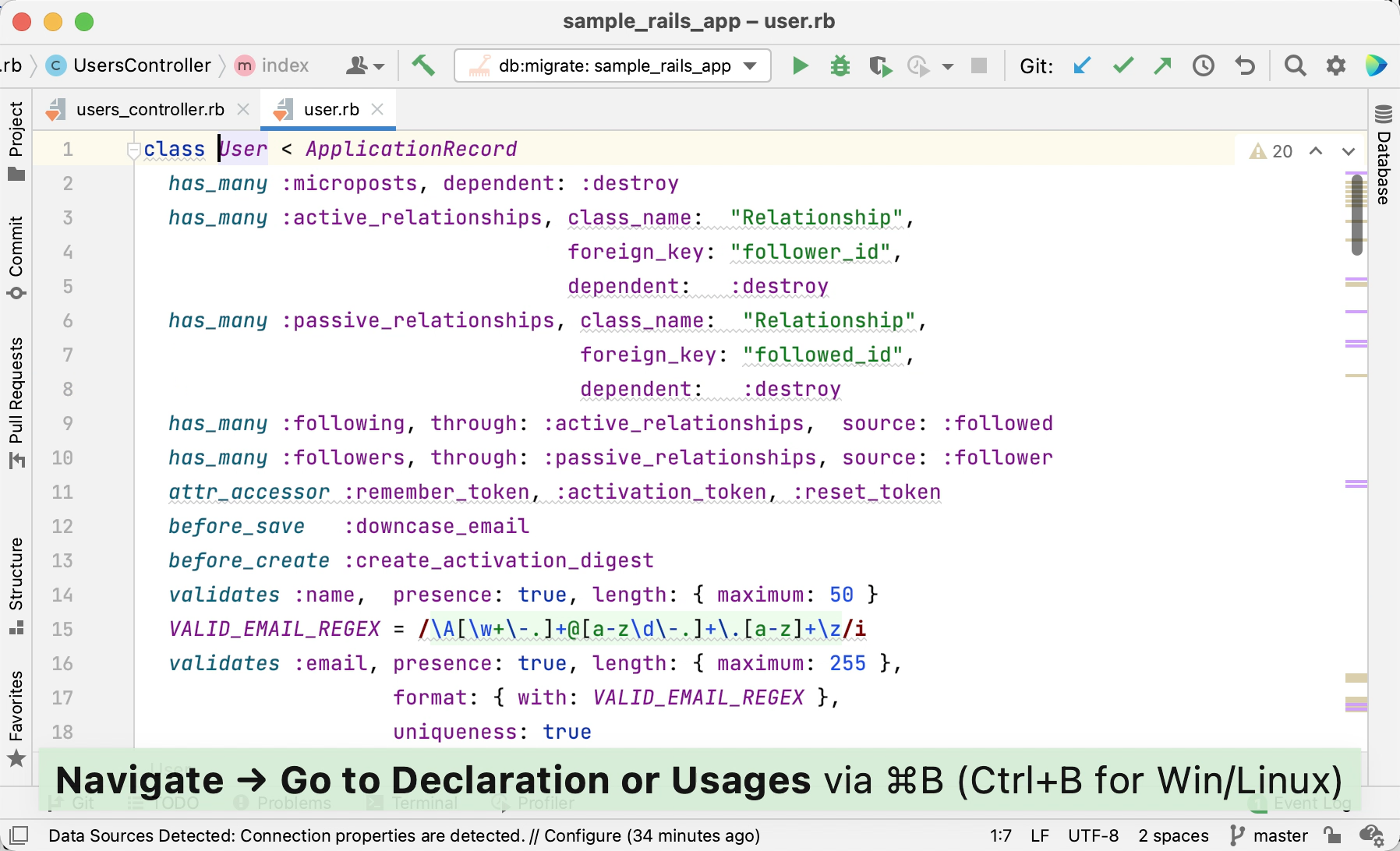The height and width of the screenshot is (851, 1400).
Task: Run with Coverage shield icon
Action: pyautogui.click(x=880, y=66)
